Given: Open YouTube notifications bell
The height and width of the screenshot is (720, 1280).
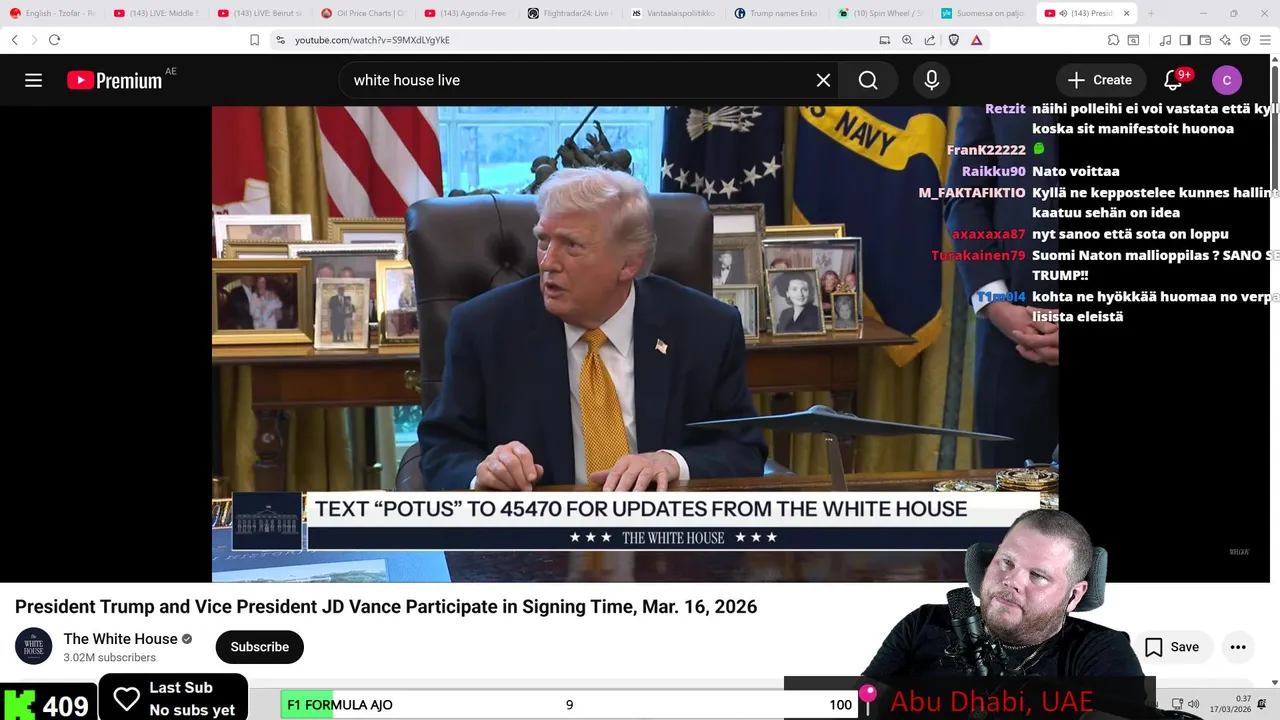Looking at the screenshot, I should pyautogui.click(x=1173, y=80).
